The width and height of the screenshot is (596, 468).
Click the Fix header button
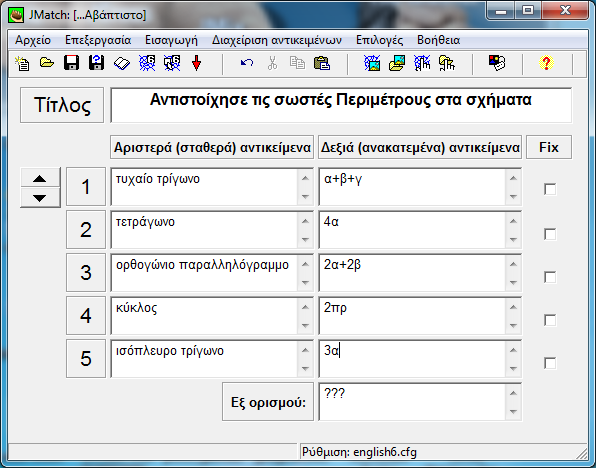549,147
